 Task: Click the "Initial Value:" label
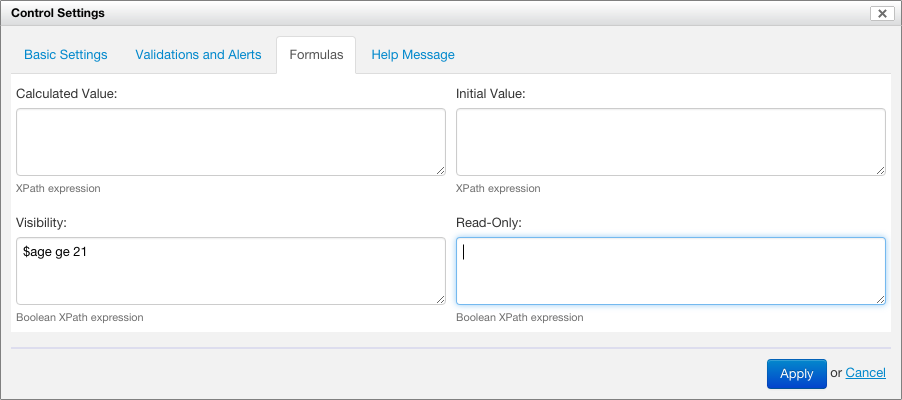tap(491, 93)
